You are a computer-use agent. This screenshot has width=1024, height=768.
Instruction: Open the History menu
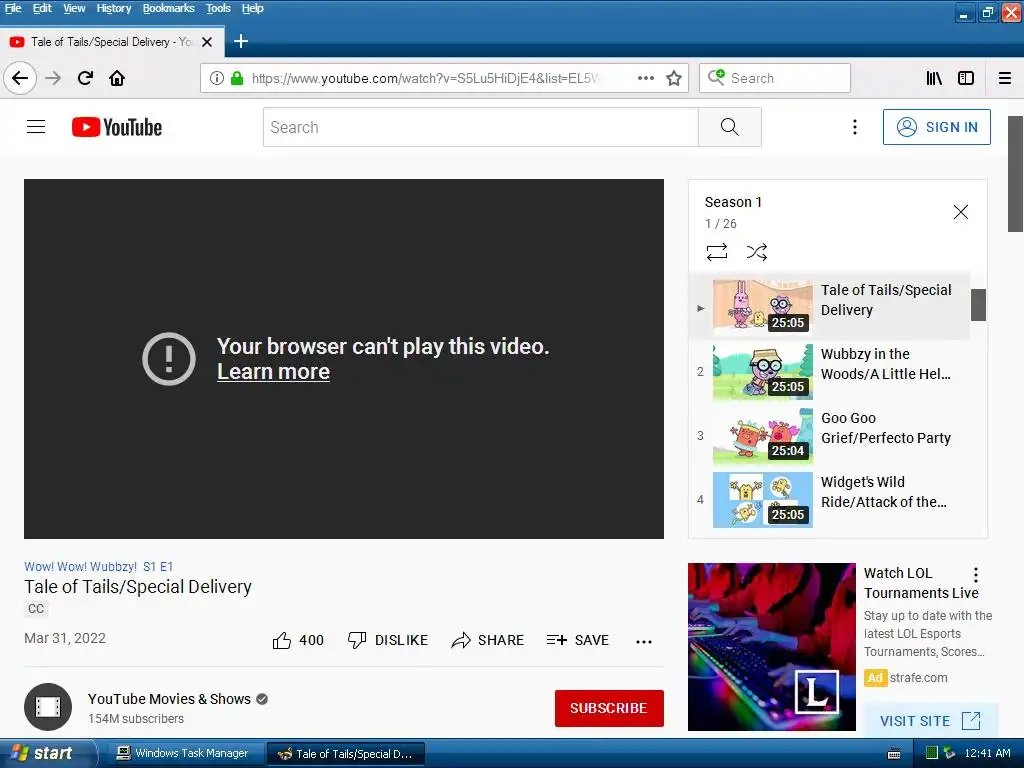(x=114, y=8)
